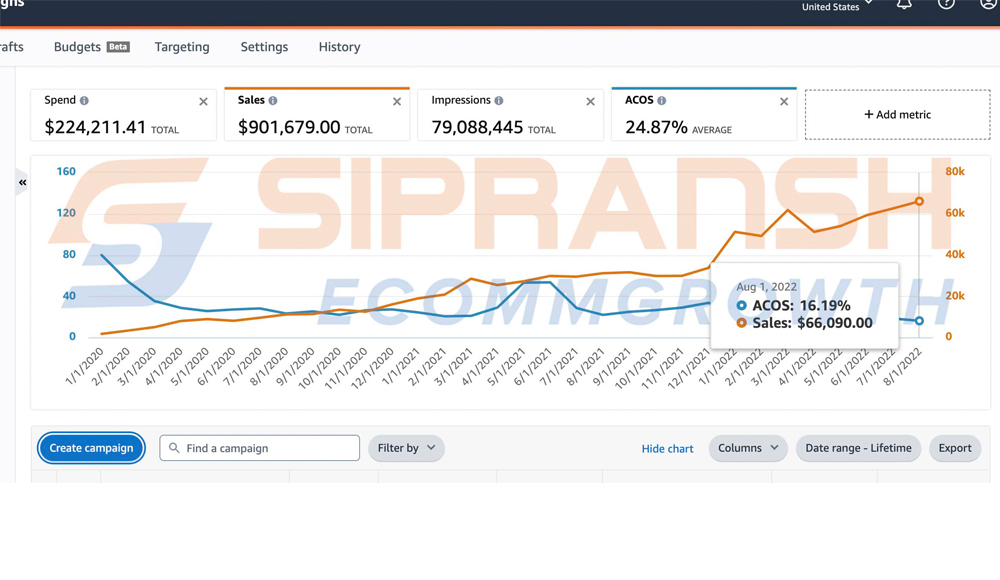Open the Columns dropdown
Image resolution: width=1000 pixels, height=580 pixels.
(x=747, y=448)
